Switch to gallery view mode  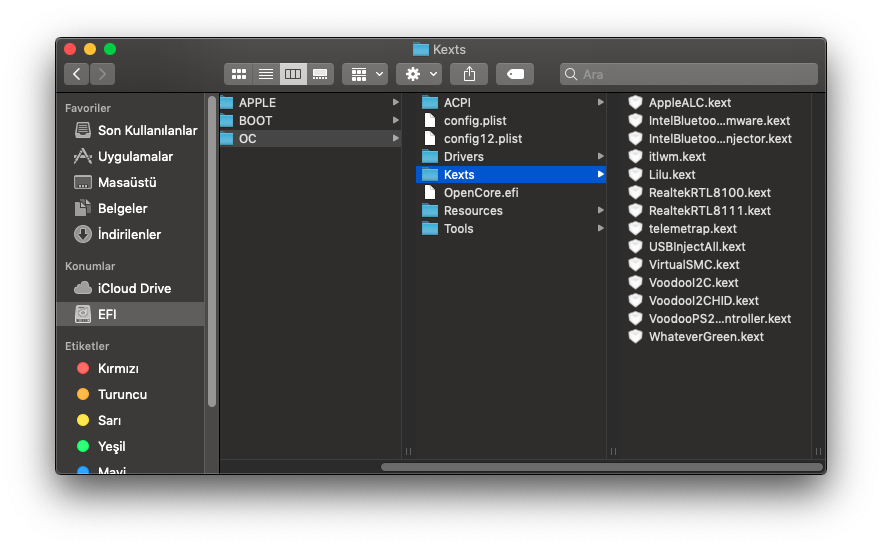[x=320, y=74]
